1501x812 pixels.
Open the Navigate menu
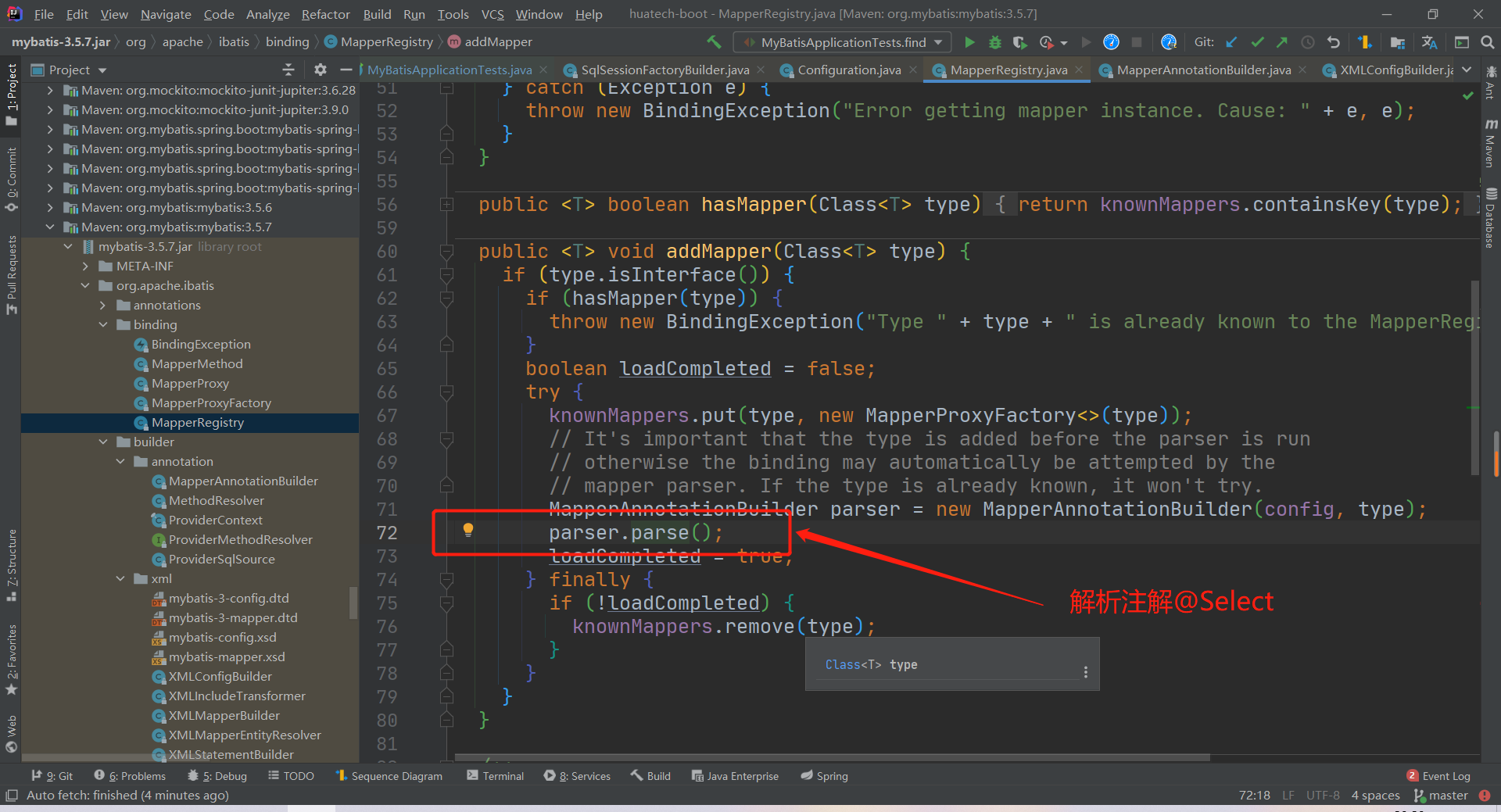[166, 14]
